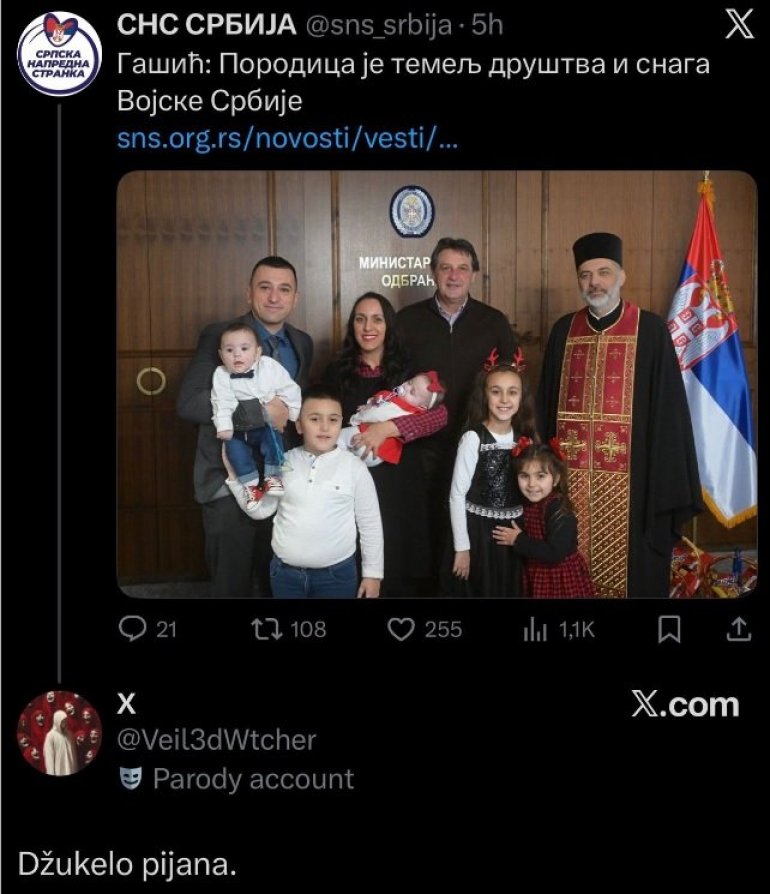
Task: Click the reply speech bubble icon
Action: (132, 629)
